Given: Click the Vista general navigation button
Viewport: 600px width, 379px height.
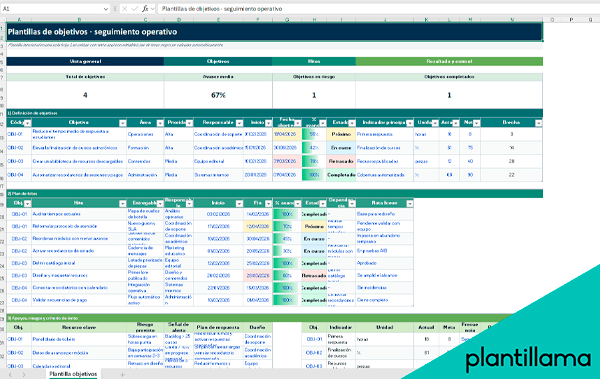Looking at the screenshot, I should [85, 61].
